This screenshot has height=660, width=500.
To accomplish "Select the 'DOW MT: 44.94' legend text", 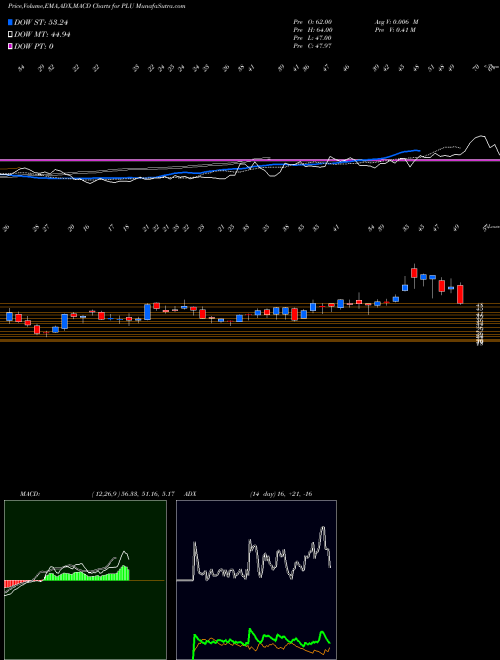I will pyautogui.click(x=42, y=35).
